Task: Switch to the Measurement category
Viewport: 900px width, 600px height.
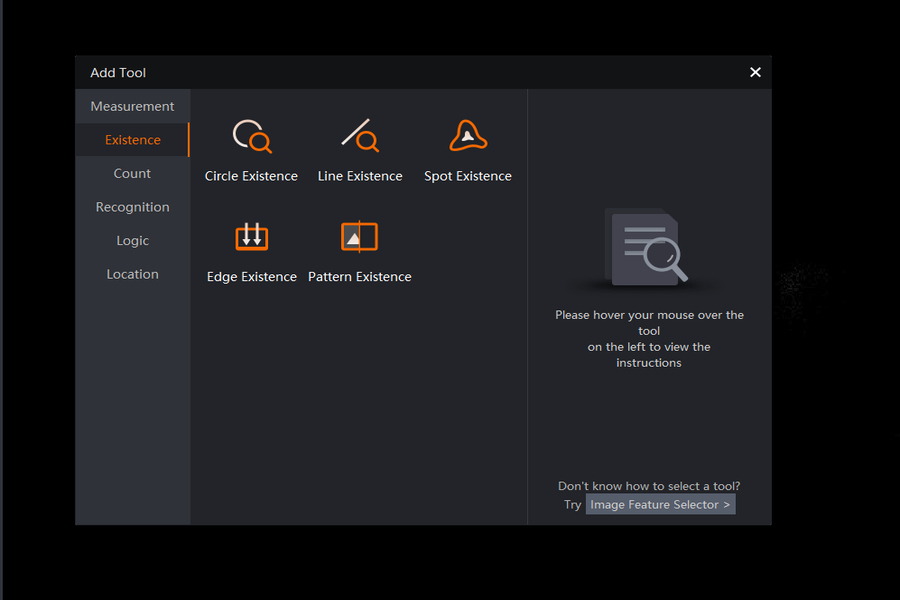Action: [x=133, y=106]
